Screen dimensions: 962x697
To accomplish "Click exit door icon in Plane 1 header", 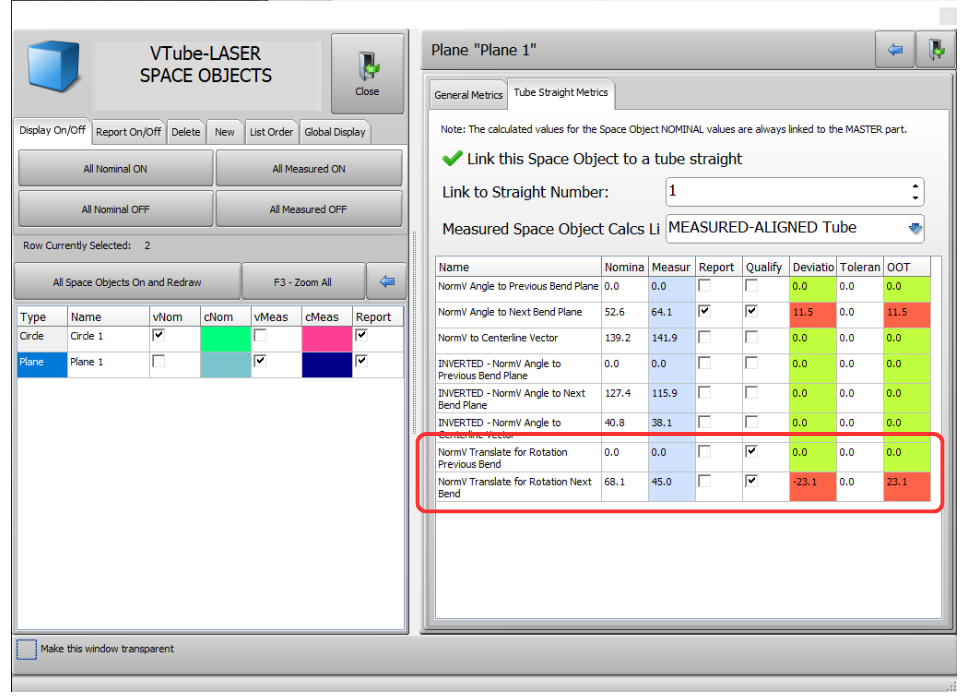I will (935, 50).
